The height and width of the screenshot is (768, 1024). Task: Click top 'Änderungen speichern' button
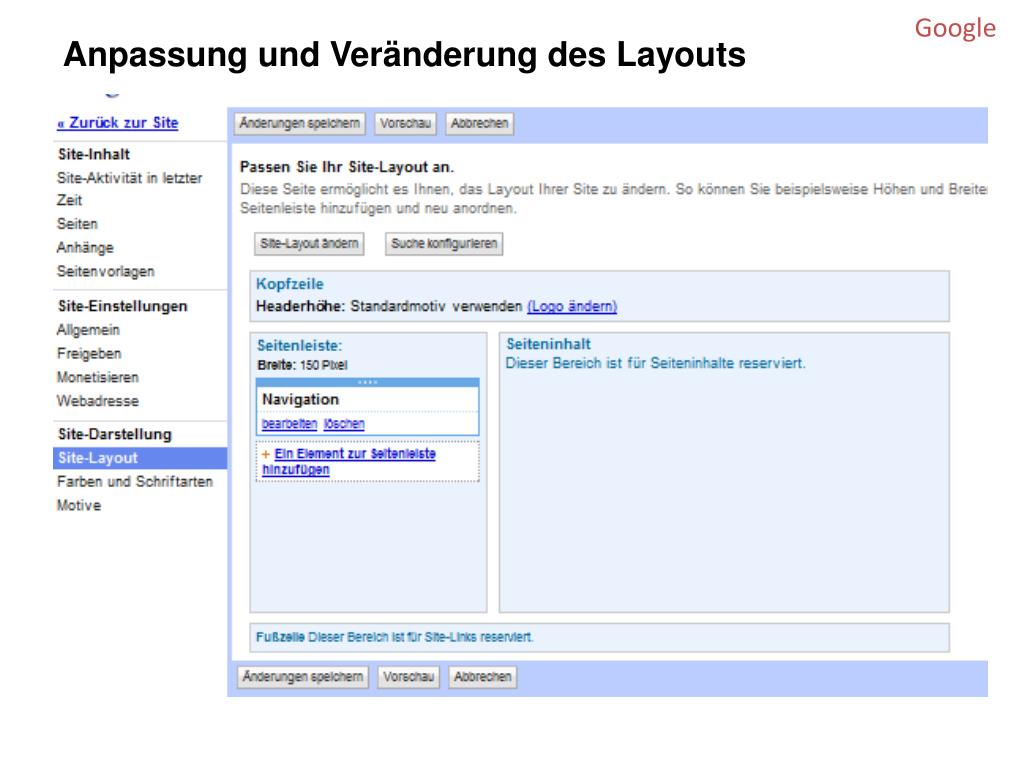pyautogui.click(x=300, y=123)
